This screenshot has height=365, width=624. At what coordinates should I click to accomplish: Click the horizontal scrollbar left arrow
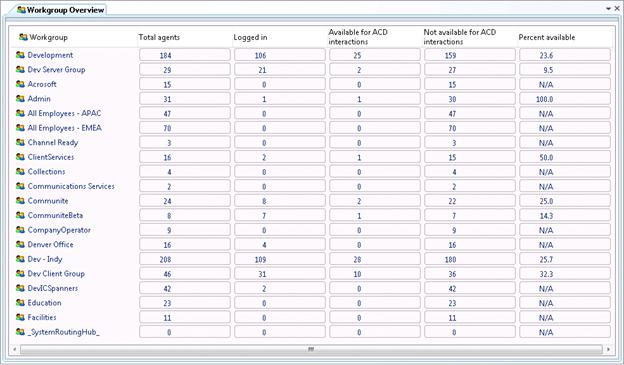click(14, 349)
